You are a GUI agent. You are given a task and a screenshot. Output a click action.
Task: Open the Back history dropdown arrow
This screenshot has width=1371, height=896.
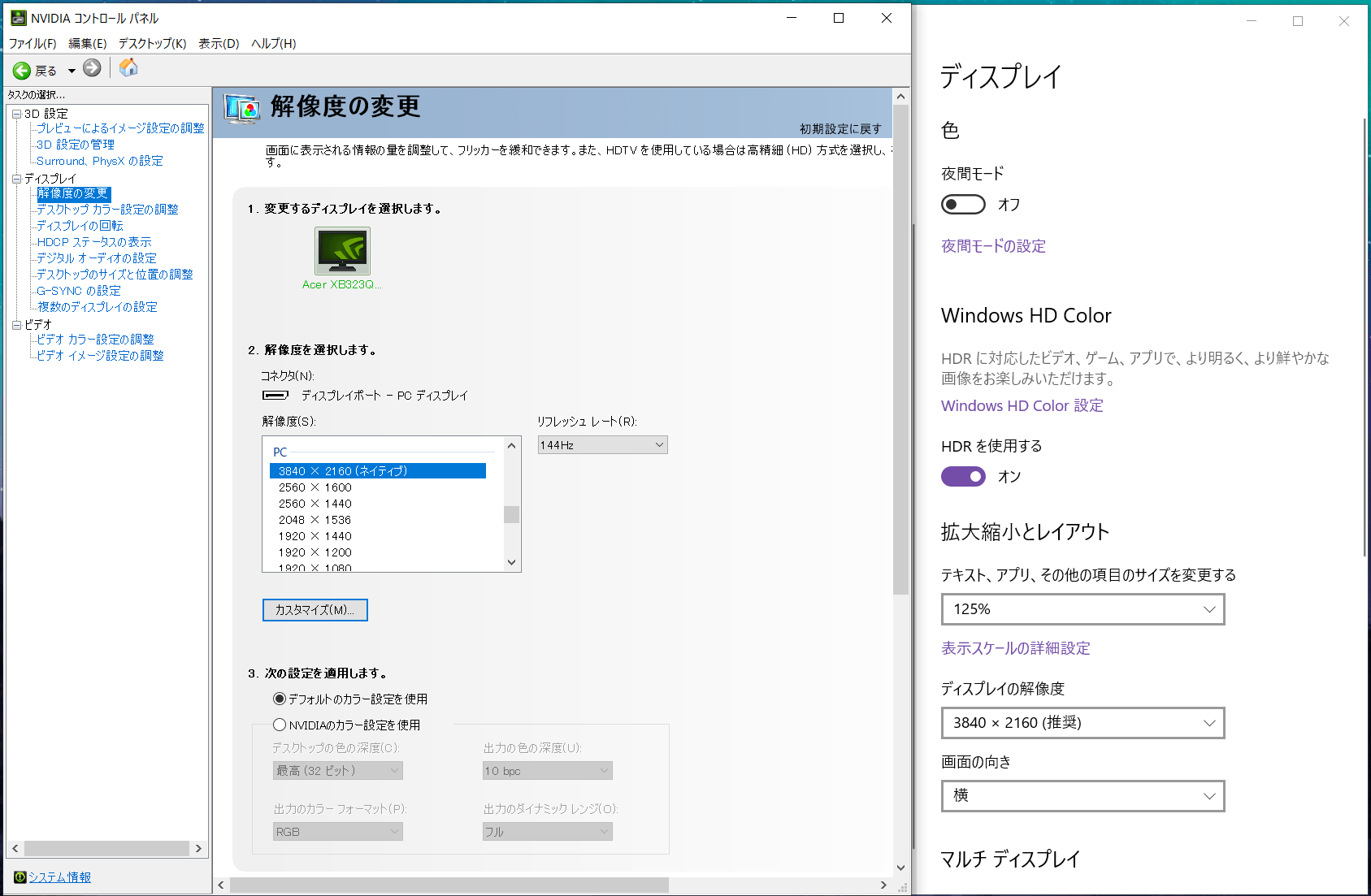click(x=72, y=71)
